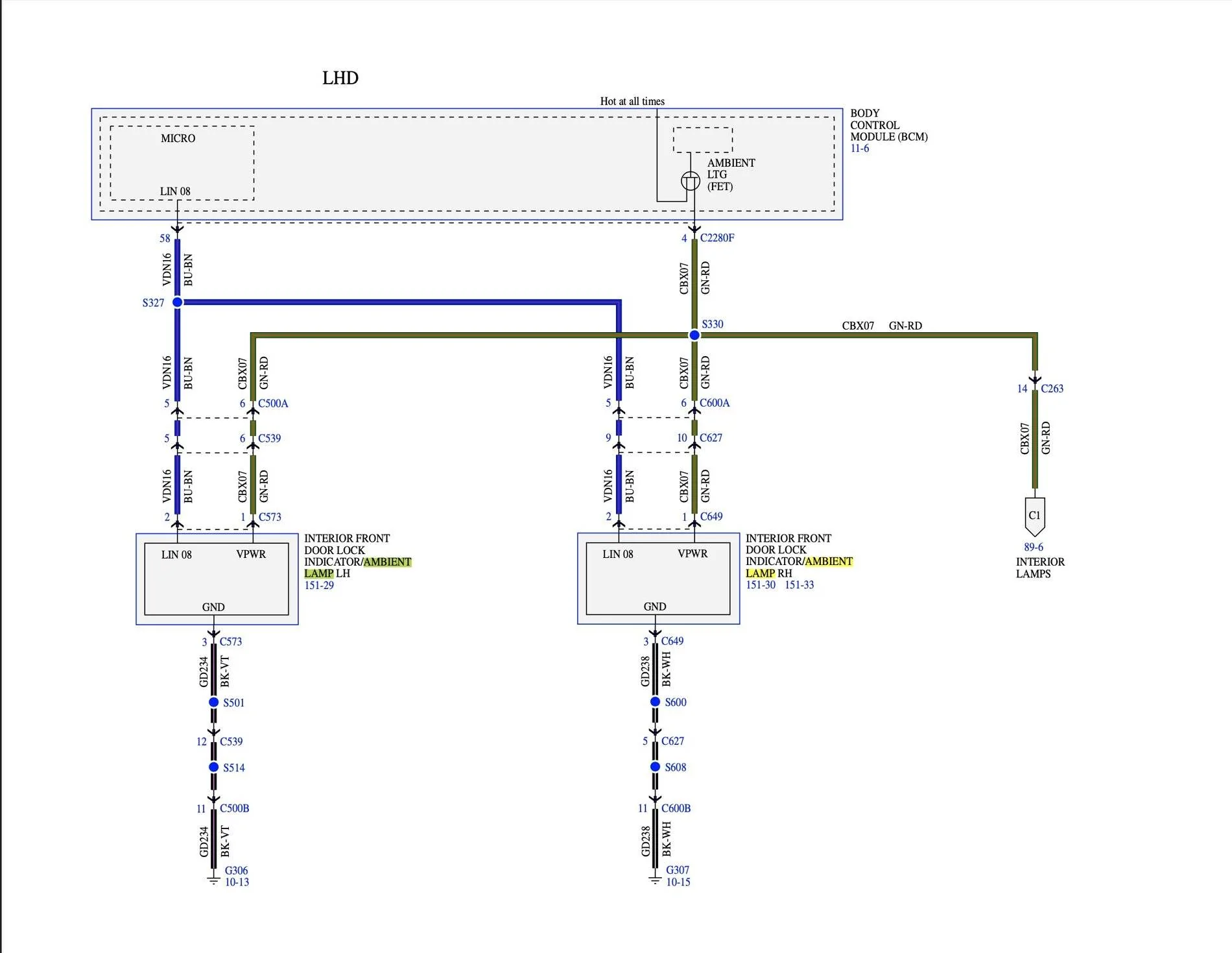Open the 11-6 BCM page reference
The height and width of the screenshot is (953, 1232).
tap(860, 149)
